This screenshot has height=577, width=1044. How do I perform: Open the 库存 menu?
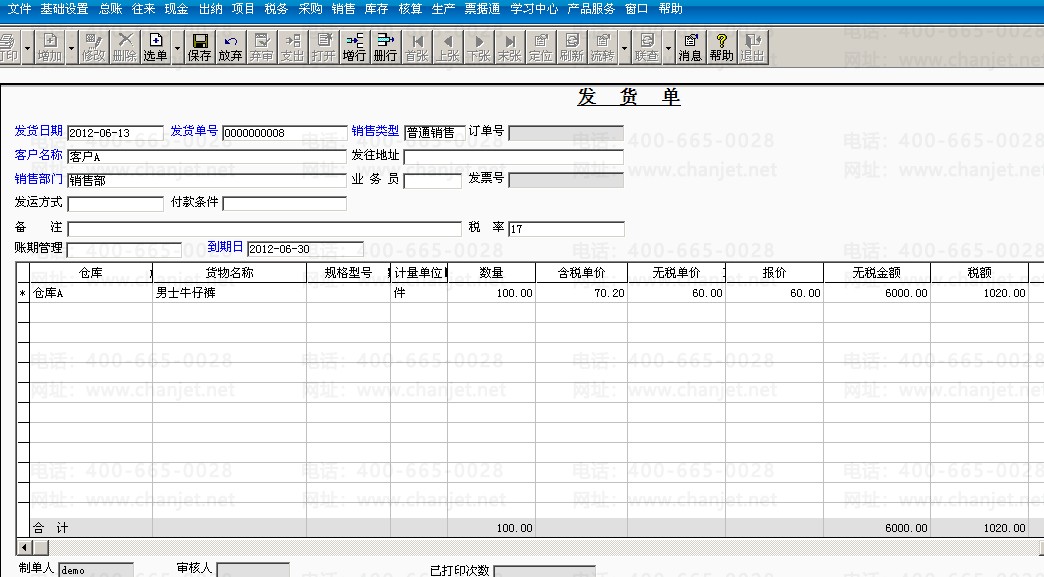(376, 9)
